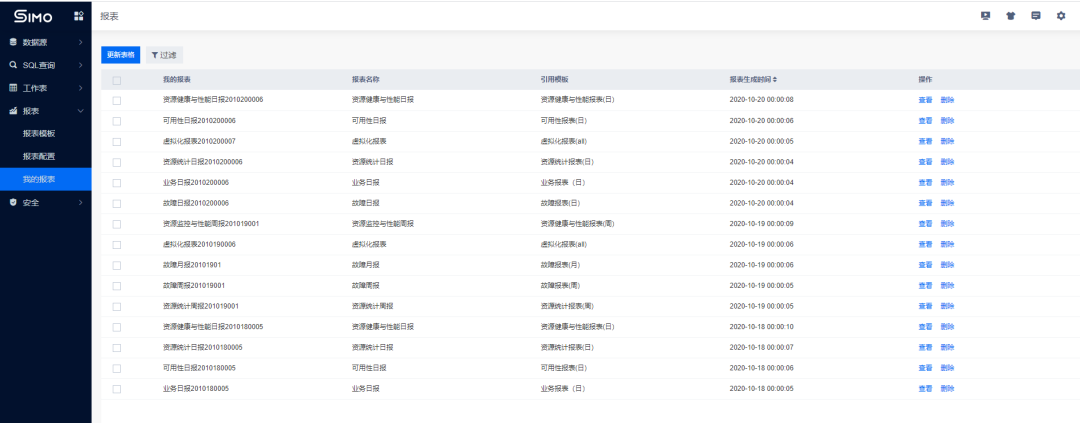Click report name 资源监控与性能周报
Screen dimensions: 1080x423
(x=382, y=224)
